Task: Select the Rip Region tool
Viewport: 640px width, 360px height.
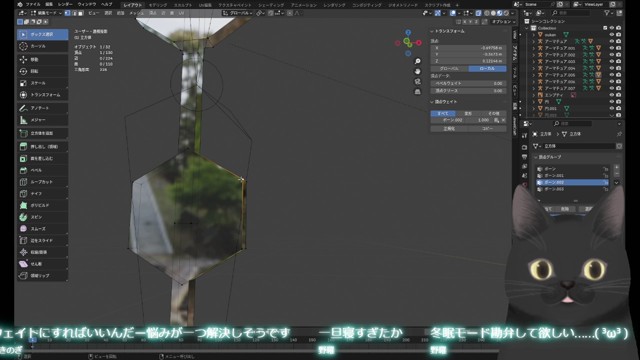Action: pos(42,276)
